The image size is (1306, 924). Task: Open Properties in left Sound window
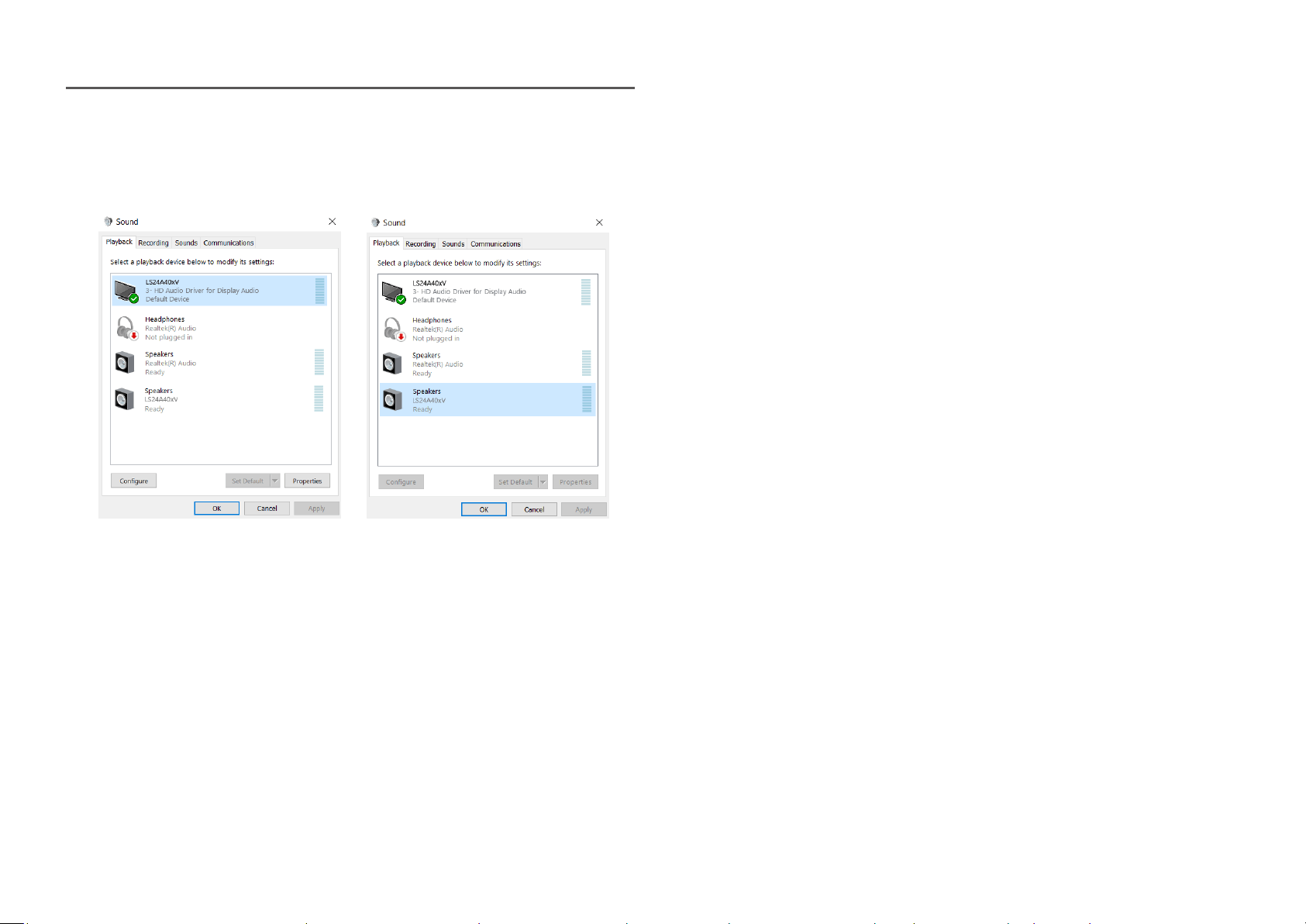coord(307,481)
